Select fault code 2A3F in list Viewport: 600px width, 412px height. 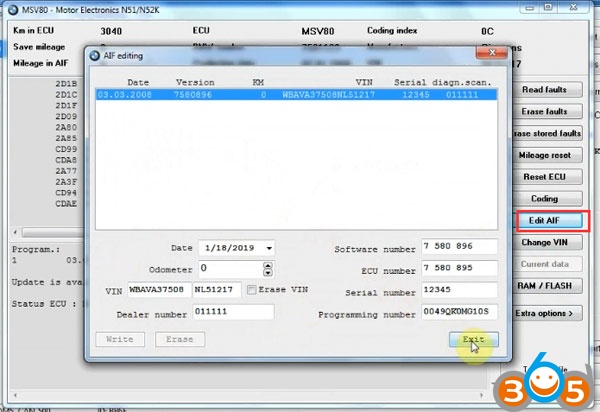[x=66, y=182]
